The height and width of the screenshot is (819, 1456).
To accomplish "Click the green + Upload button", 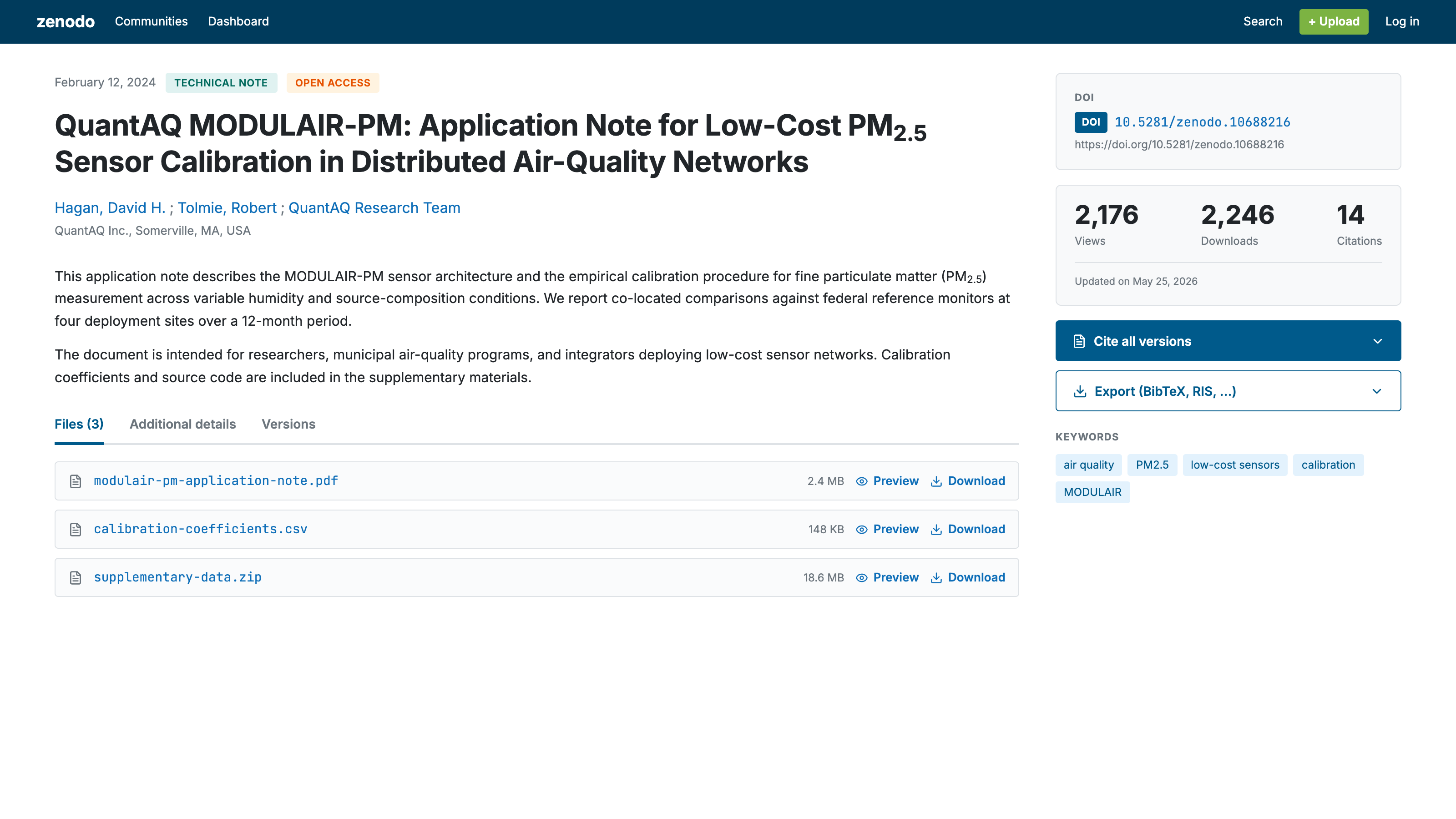I will point(1333,21).
